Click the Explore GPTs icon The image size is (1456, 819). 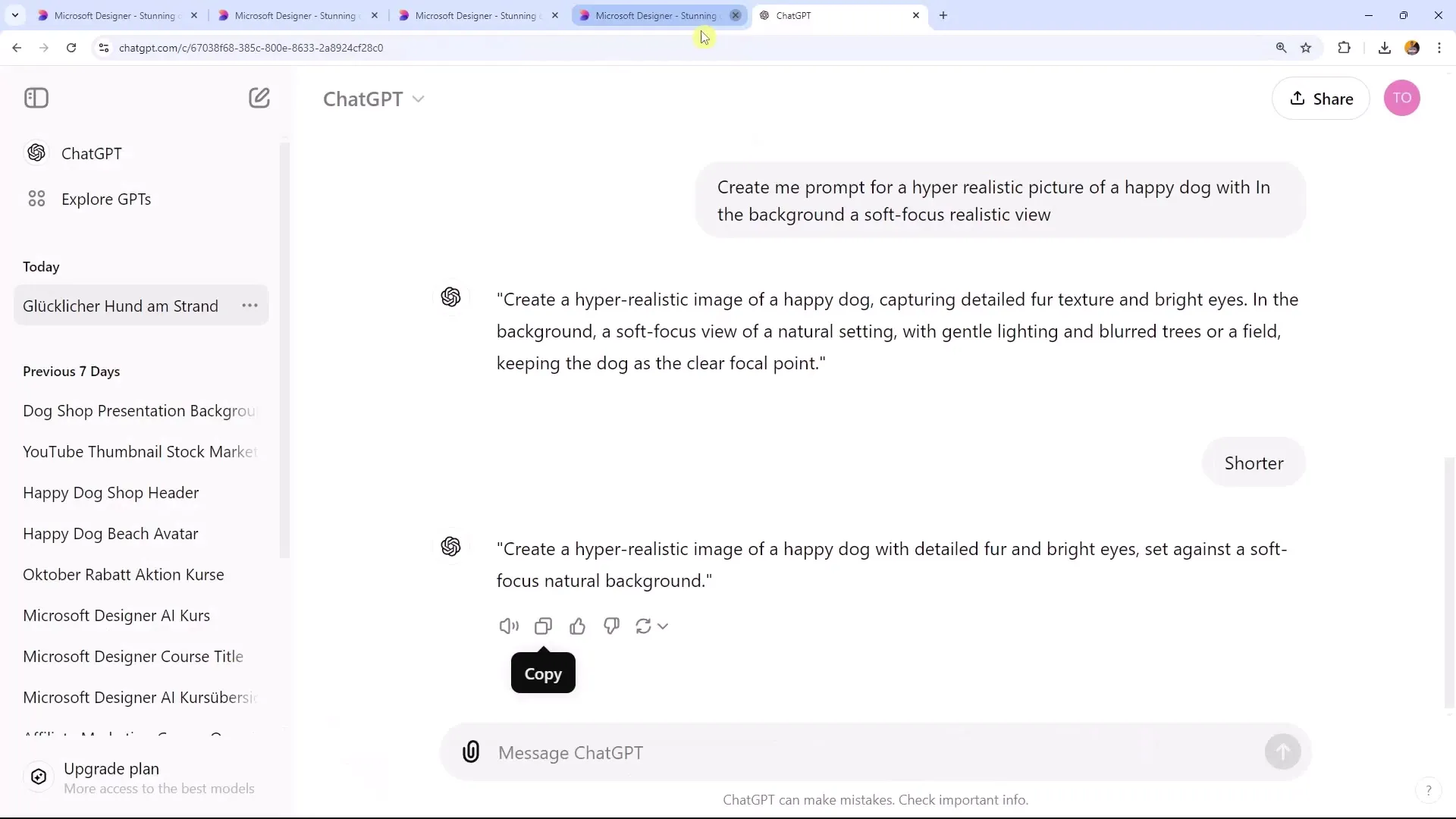tap(37, 198)
